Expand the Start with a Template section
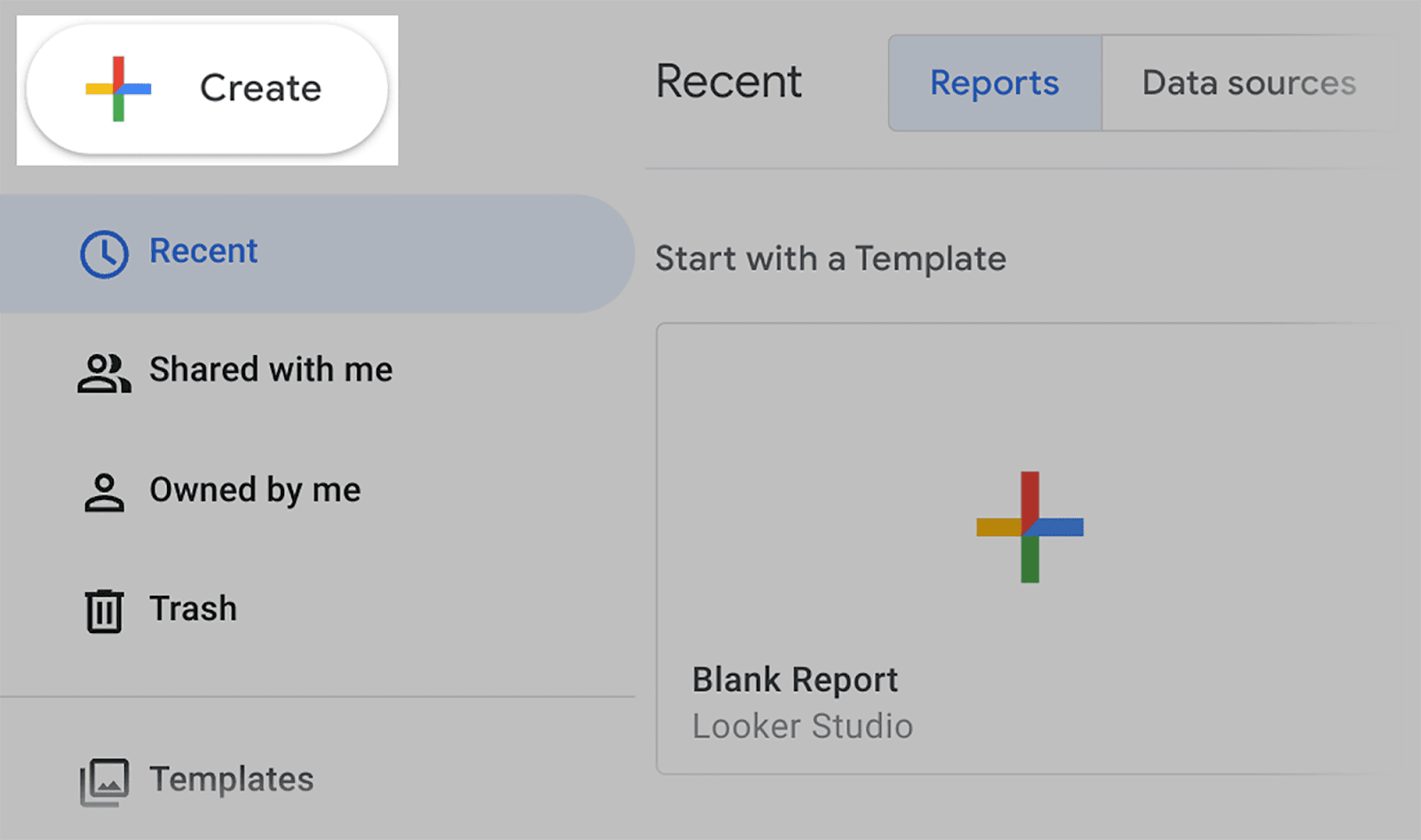This screenshot has width=1421, height=840. 830,259
